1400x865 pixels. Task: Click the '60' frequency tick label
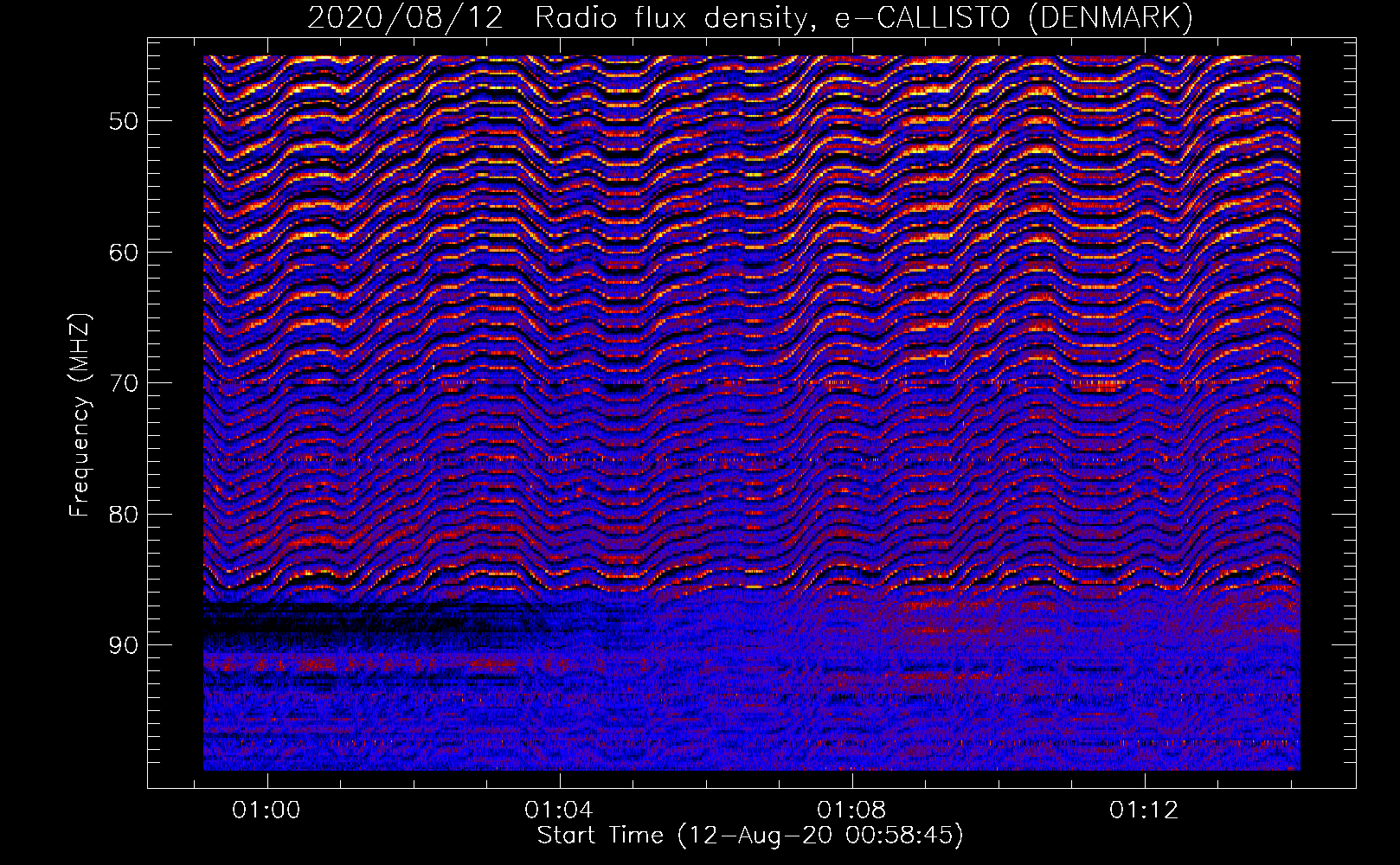[123, 253]
